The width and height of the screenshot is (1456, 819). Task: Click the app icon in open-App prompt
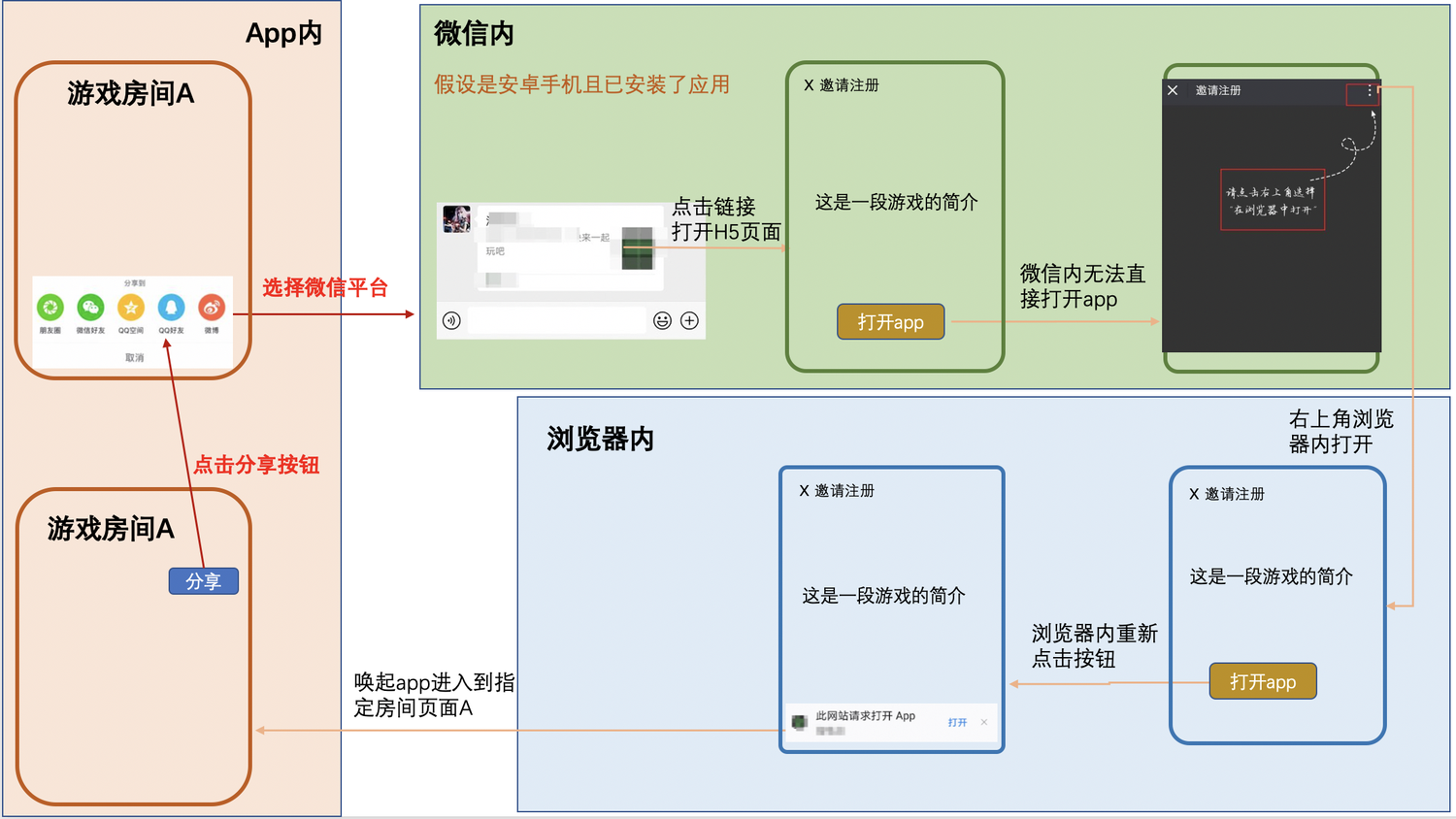[x=800, y=723]
